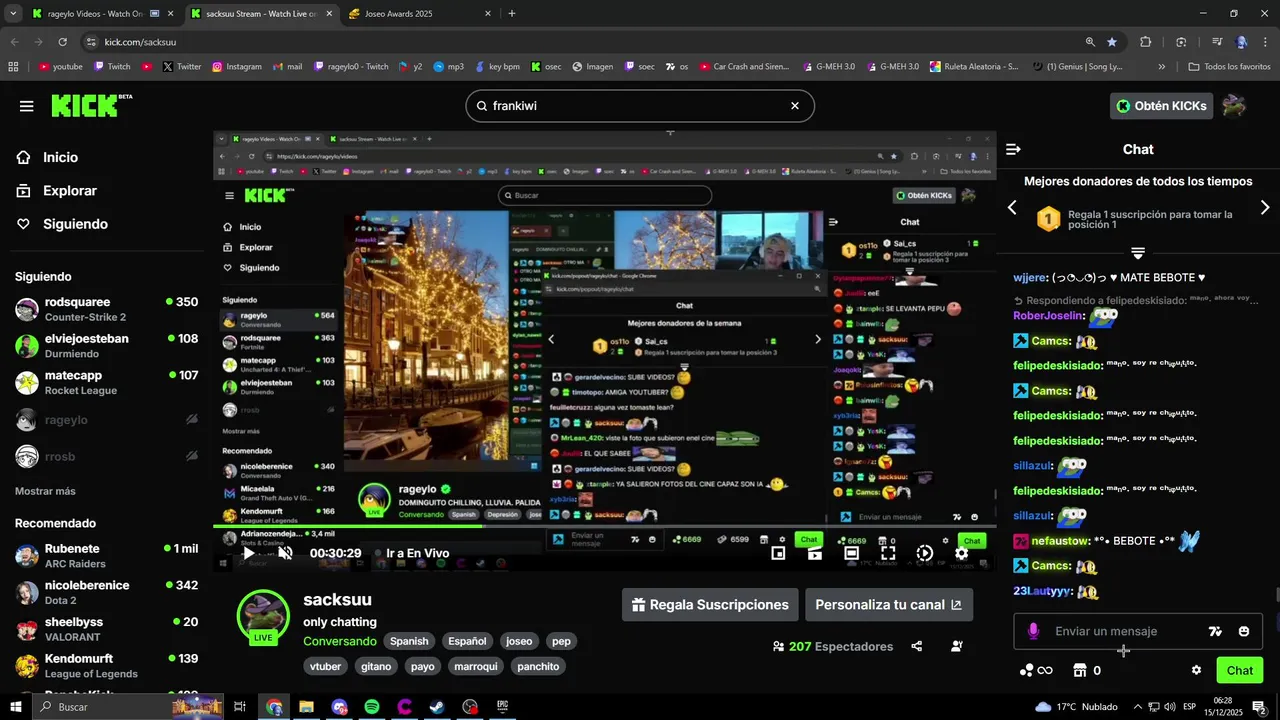Click the Spanish tag

point(409,641)
